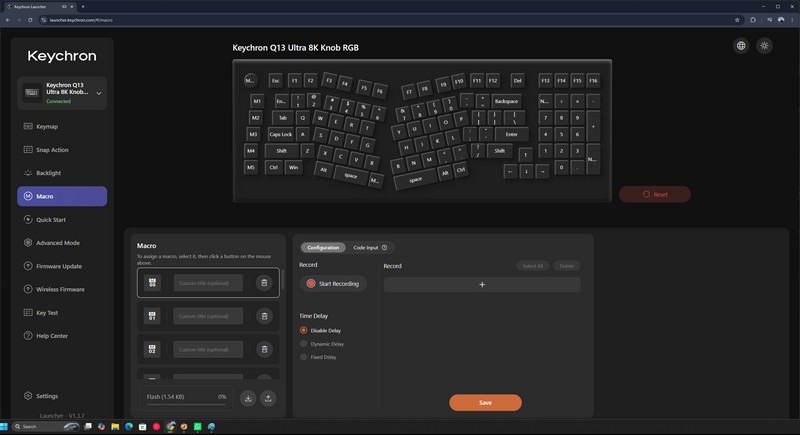Delete macro 01 with trash icon
This screenshot has height=435, width=800.
264,316
